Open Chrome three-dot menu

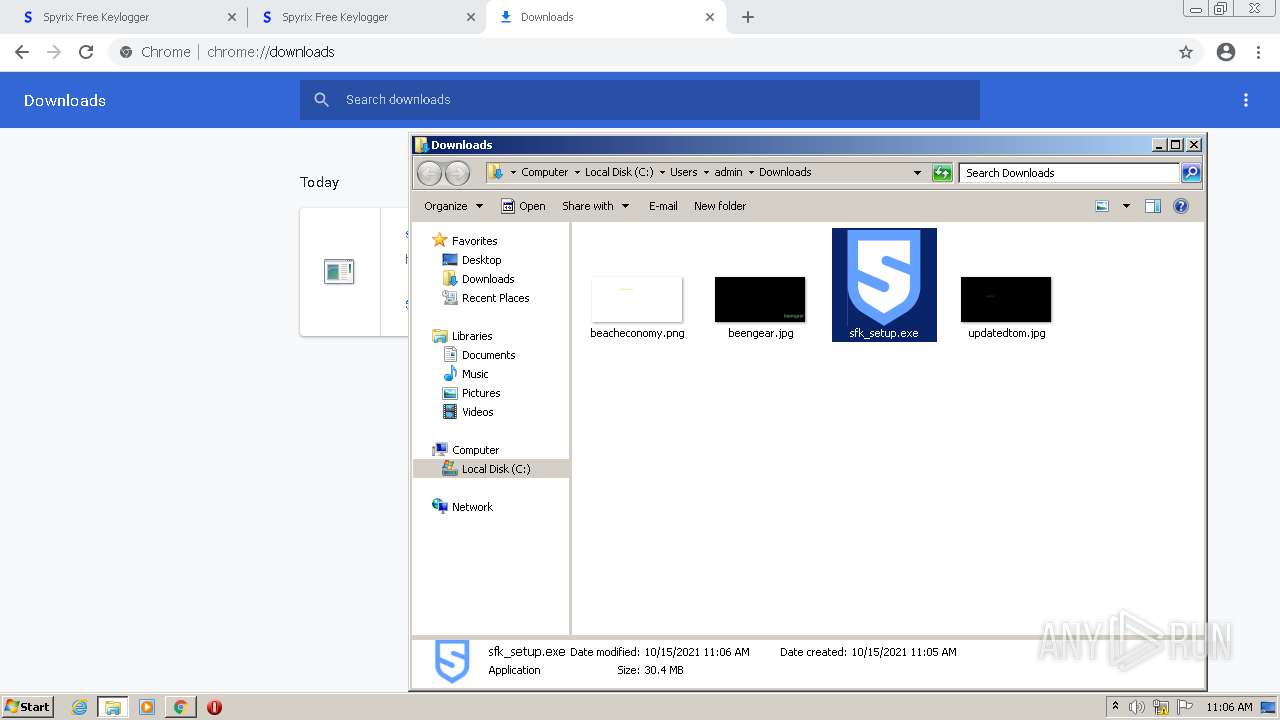[1258, 52]
